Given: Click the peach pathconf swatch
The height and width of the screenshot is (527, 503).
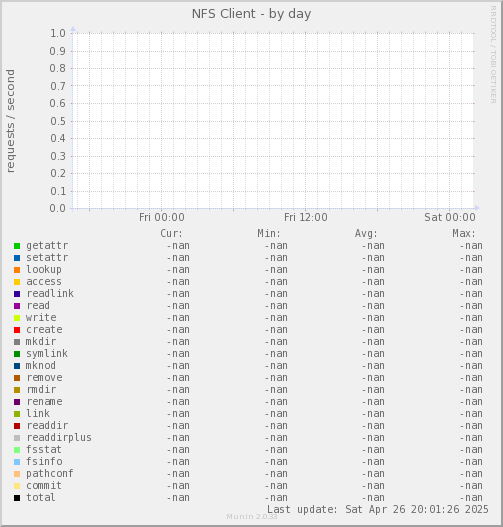Looking at the screenshot, I should point(17,474).
